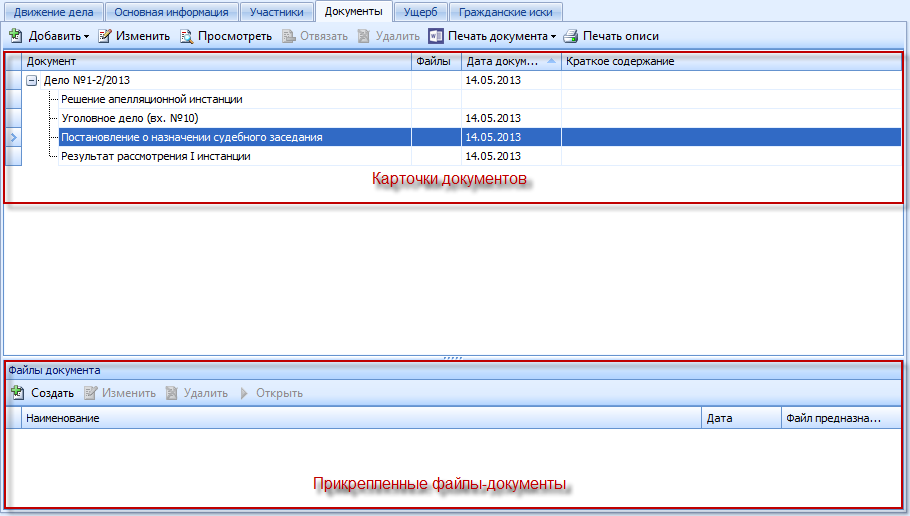Click the Изменить pencil icon in top toolbar
Screen dimensions: 910x516
(x=104, y=36)
